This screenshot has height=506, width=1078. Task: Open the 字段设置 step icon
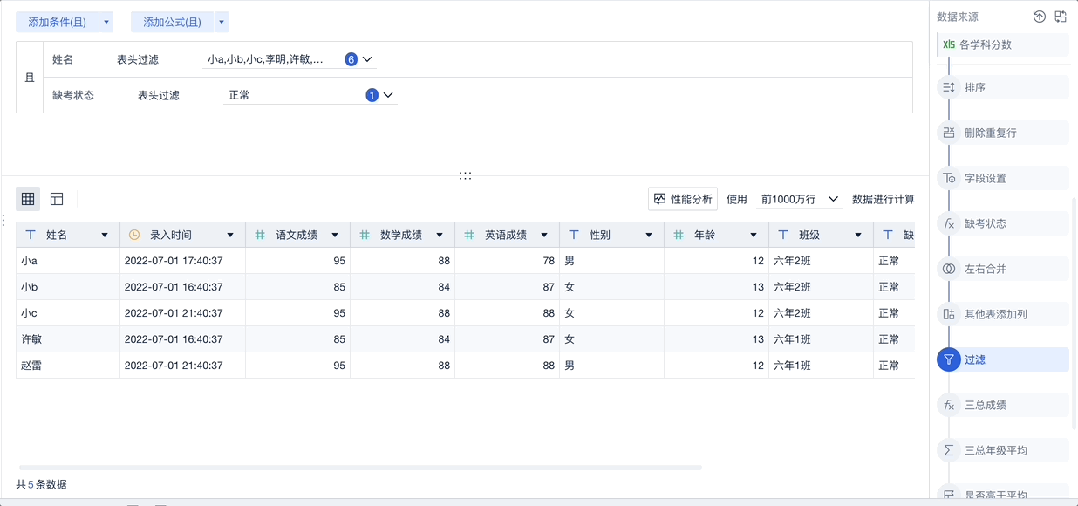coord(948,178)
